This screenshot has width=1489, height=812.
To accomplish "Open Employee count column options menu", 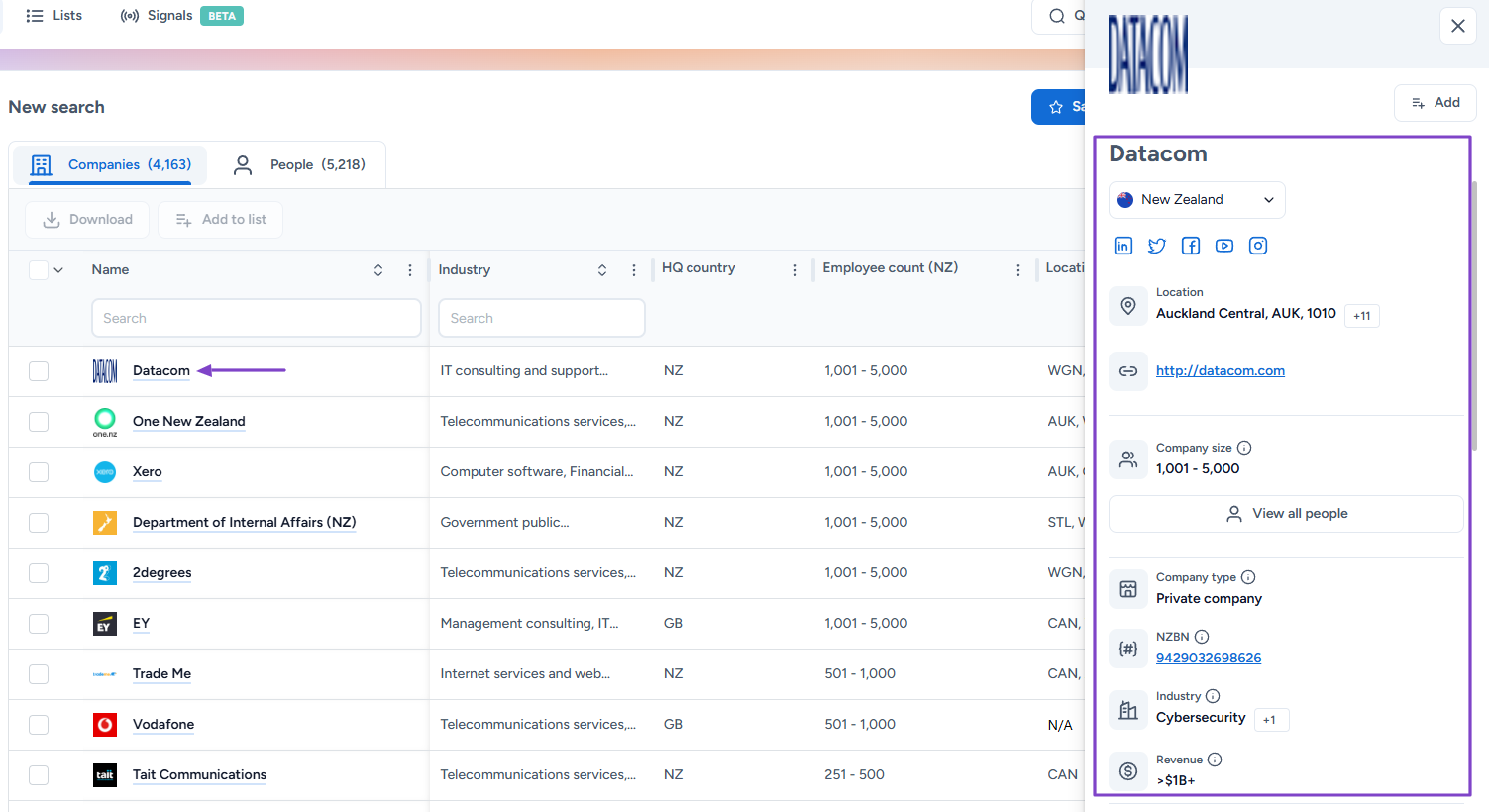I will coord(1018,270).
